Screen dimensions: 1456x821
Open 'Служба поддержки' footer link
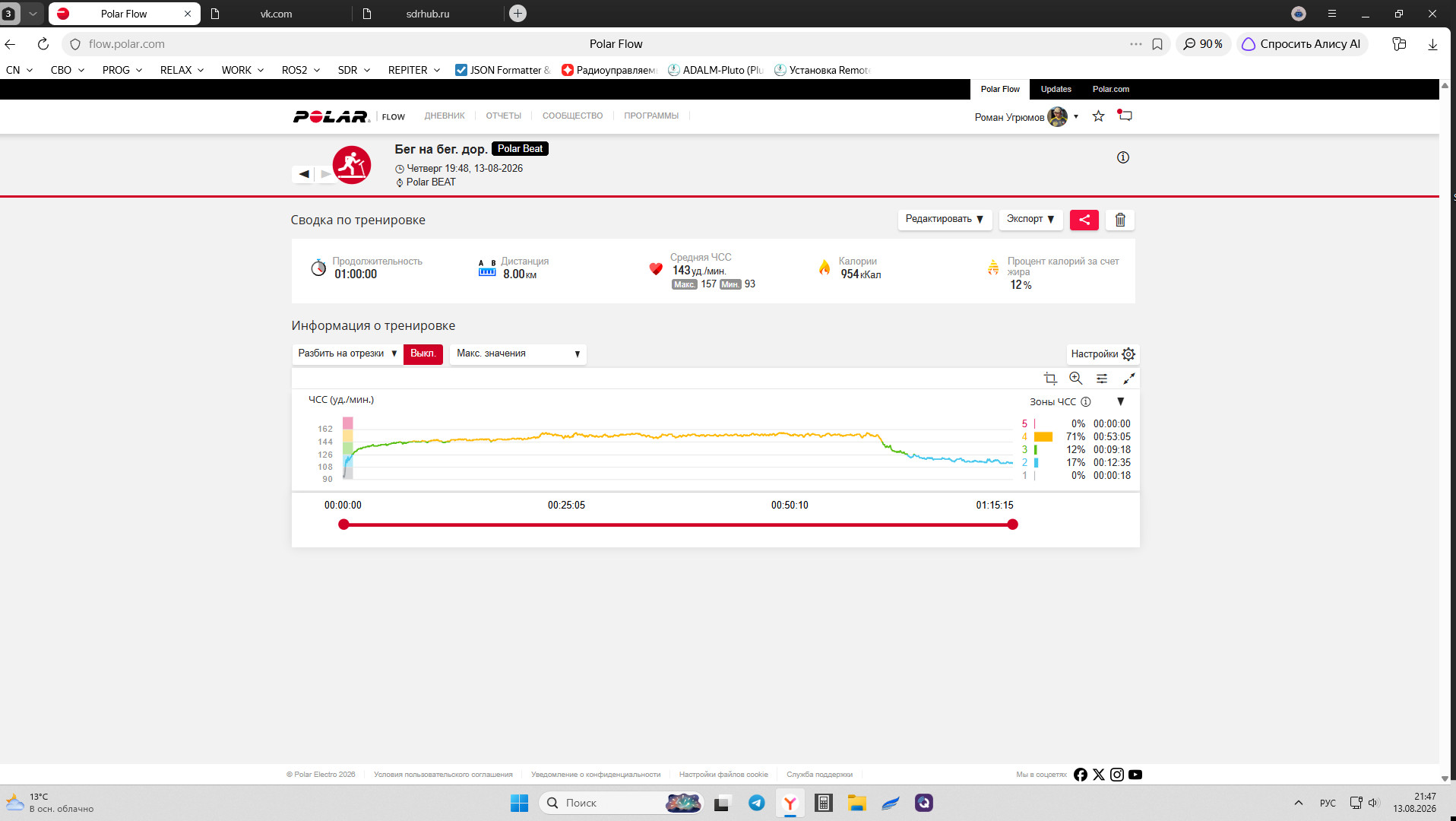coord(819,775)
